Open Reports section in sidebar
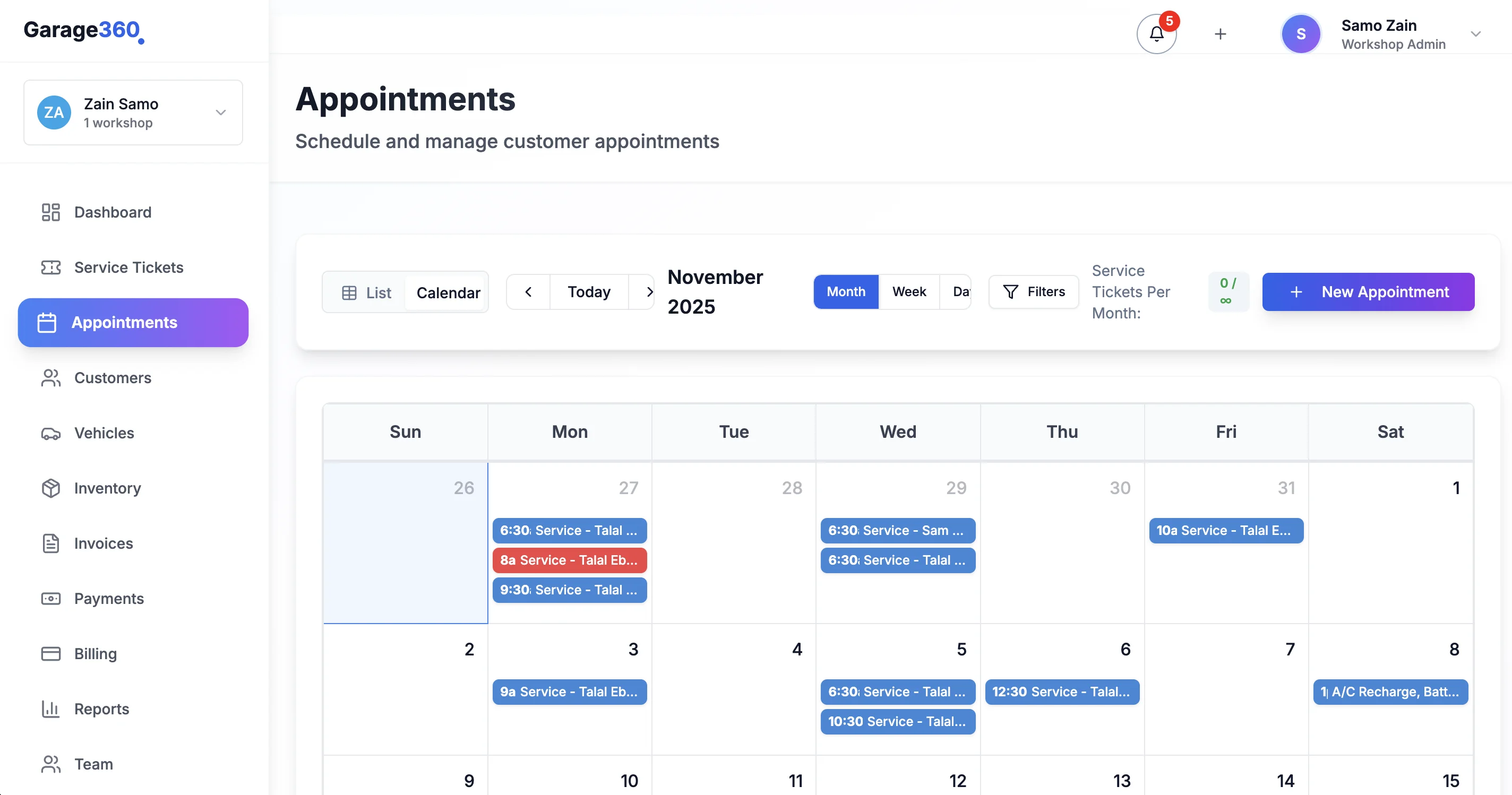The height and width of the screenshot is (795, 1512). tap(101, 708)
